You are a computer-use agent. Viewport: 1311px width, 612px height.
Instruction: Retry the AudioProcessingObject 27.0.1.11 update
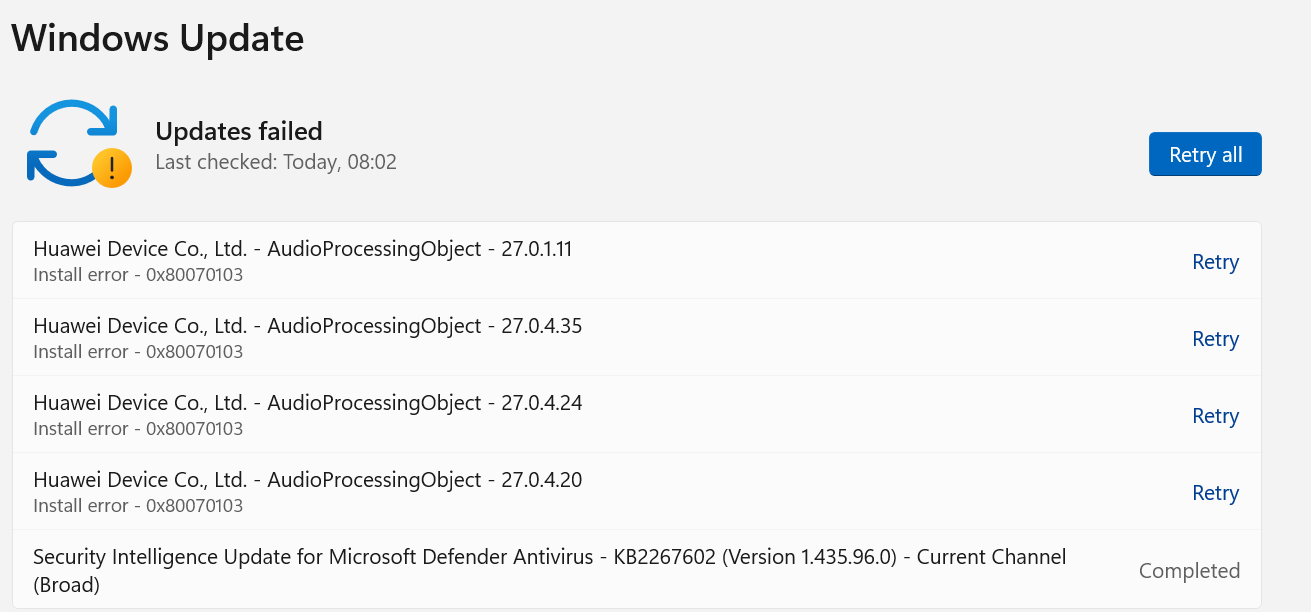pos(1215,261)
